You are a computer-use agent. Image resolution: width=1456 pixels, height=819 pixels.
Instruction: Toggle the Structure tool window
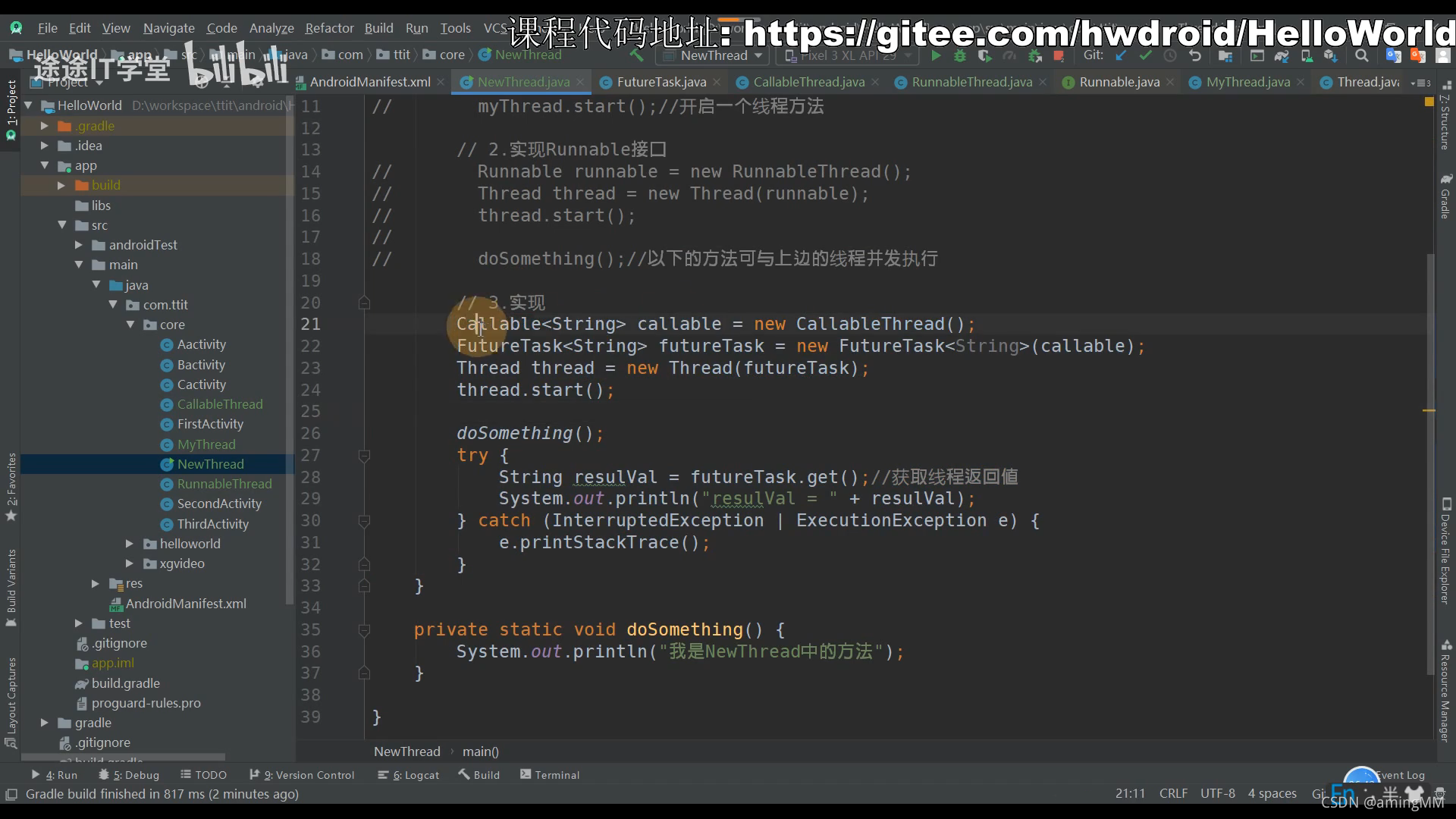(x=1445, y=115)
